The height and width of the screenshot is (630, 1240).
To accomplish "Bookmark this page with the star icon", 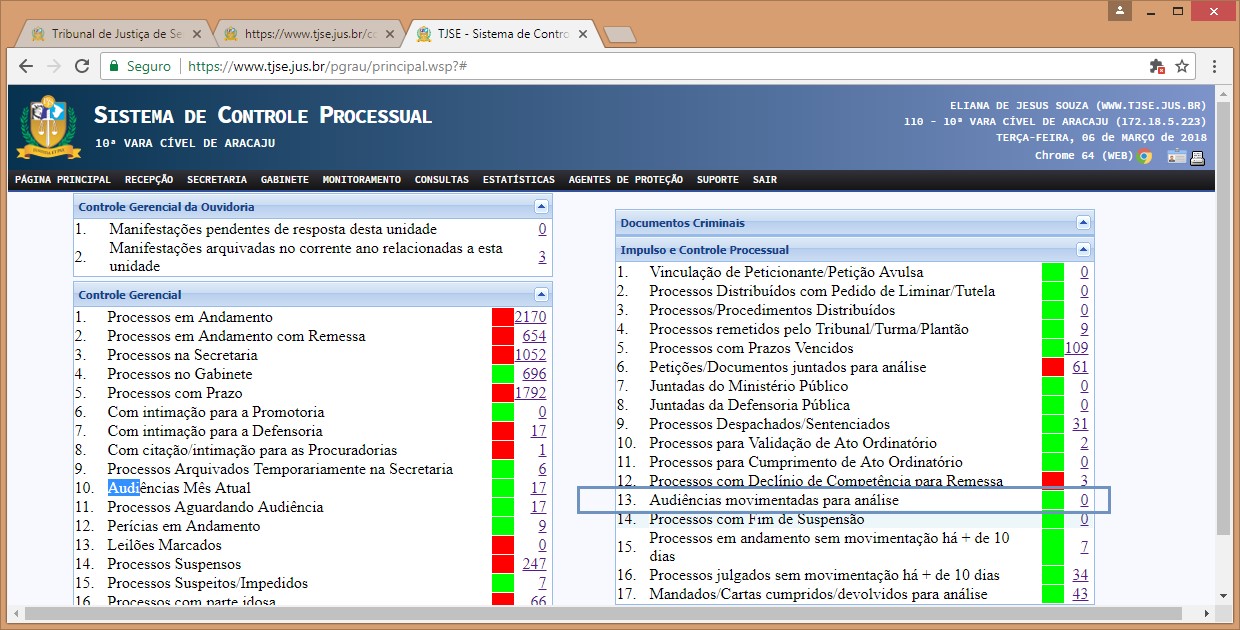I will coord(1182,66).
